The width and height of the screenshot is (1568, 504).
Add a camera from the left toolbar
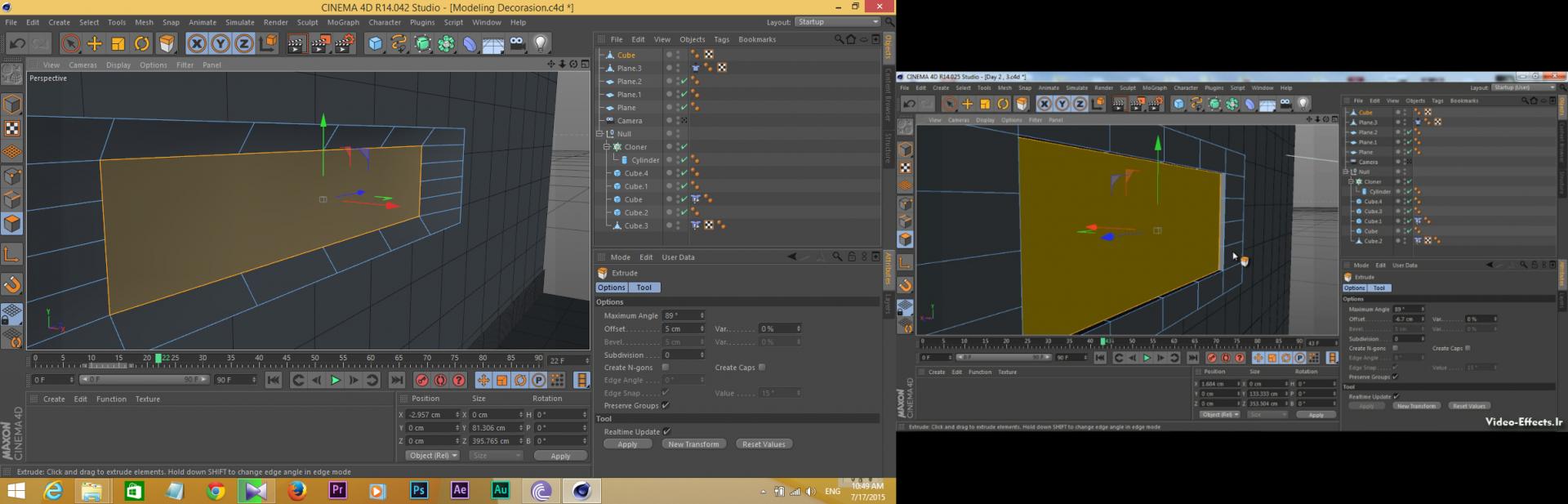tap(517, 43)
